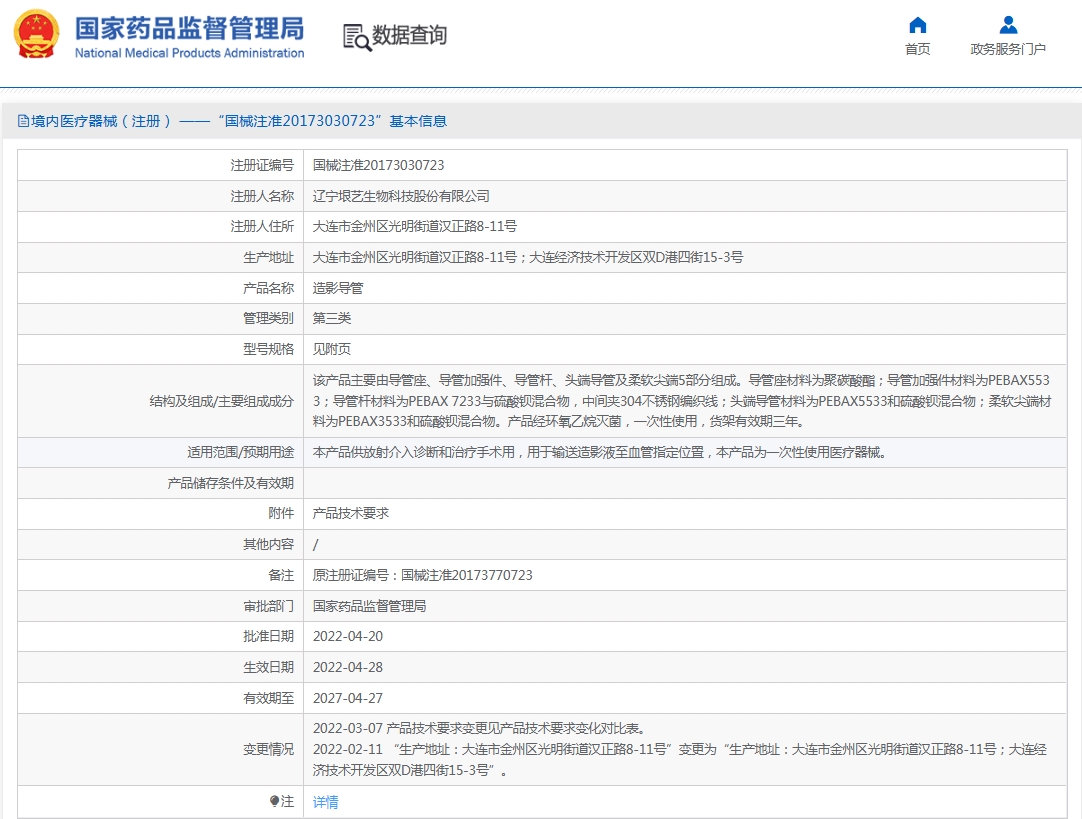Click the National Medical Products Administration subtitle
The width and height of the screenshot is (1082, 819).
[189, 53]
